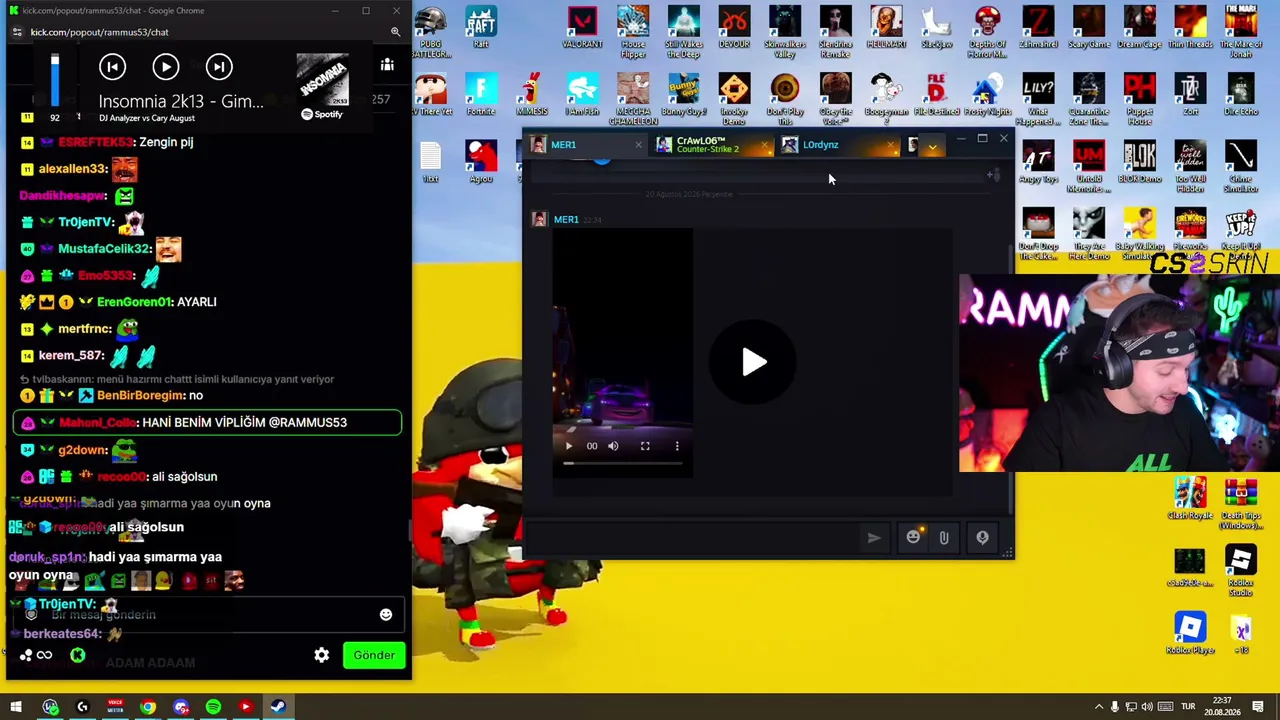The height and width of the screenshot is (720, 1280).
Task: Click the Spotify logo link
Action: (x=322, y=114)
